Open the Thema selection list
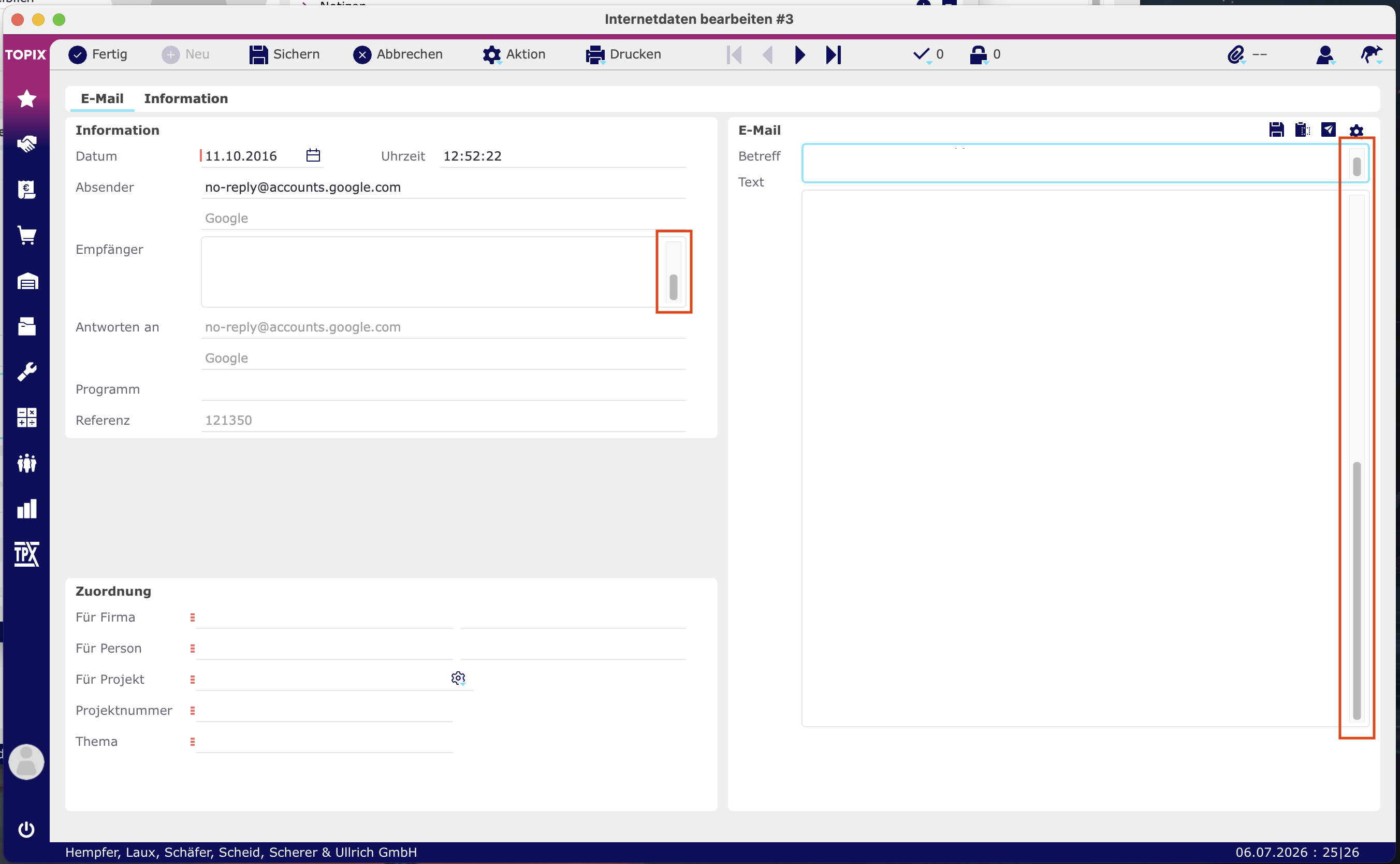This screenshot has width=1400, height=864. [193, 741]
